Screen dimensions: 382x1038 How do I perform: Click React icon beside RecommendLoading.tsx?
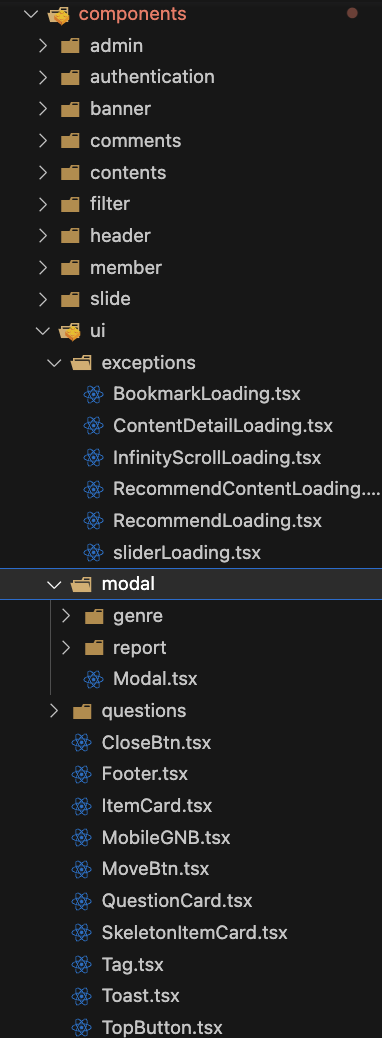coord(93,521)
